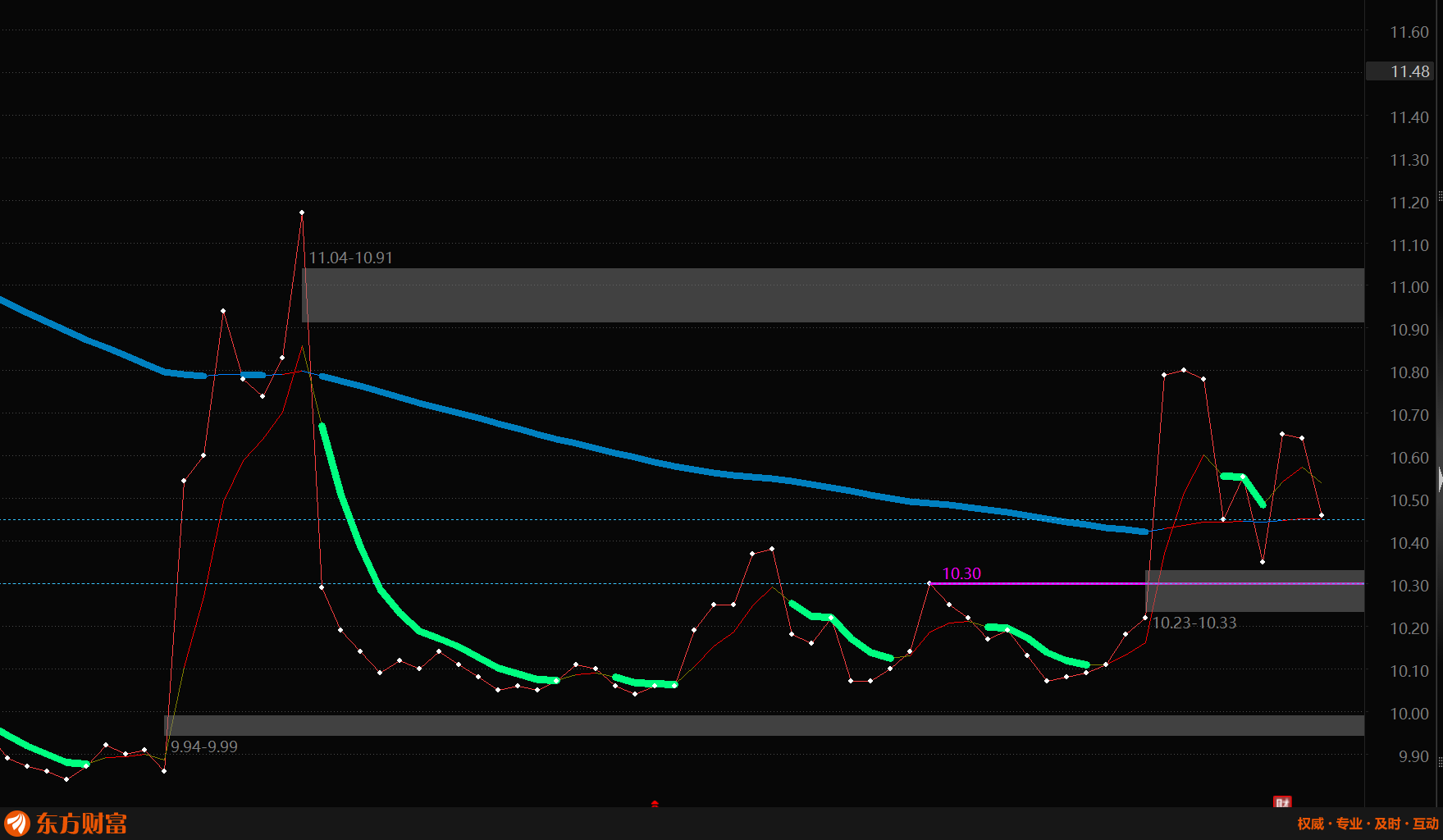Click the 10.30 price axis label

pos(1409,586)
